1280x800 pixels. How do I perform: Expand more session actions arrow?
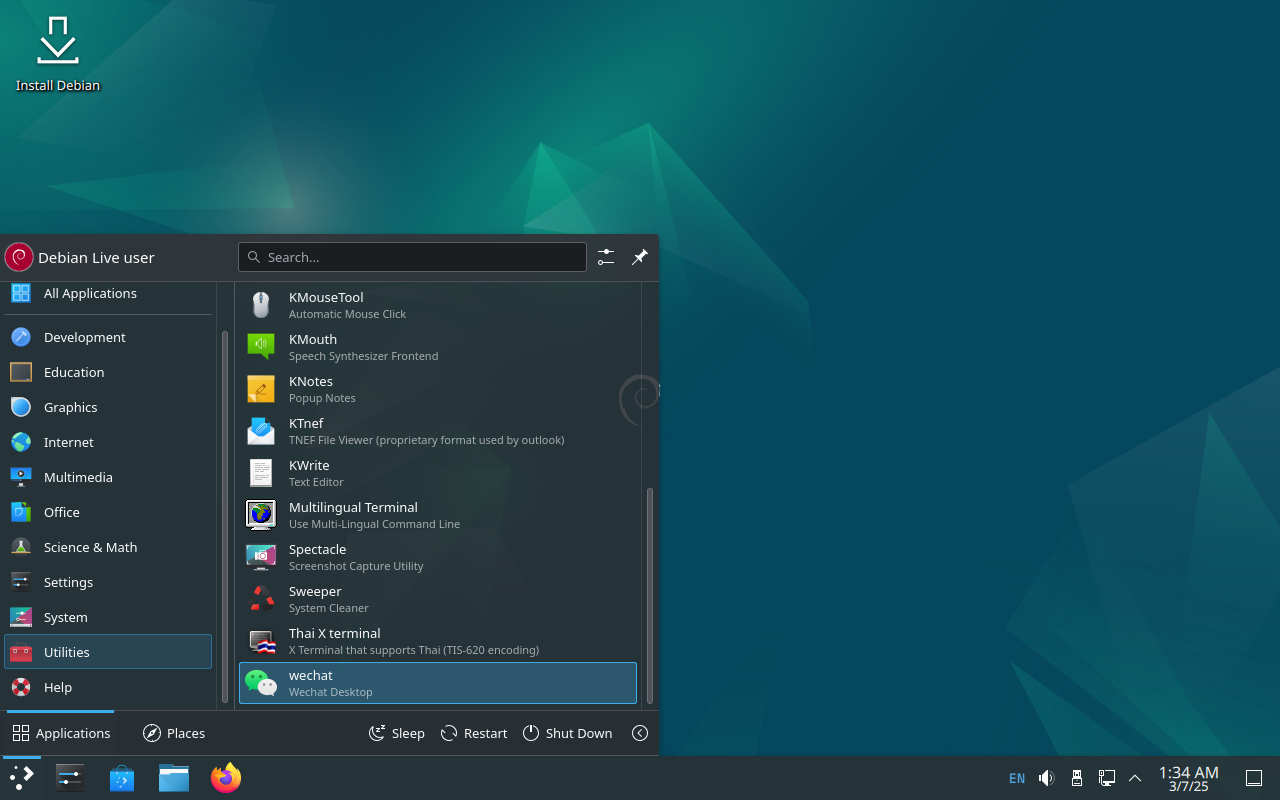[x=640, y=733]
